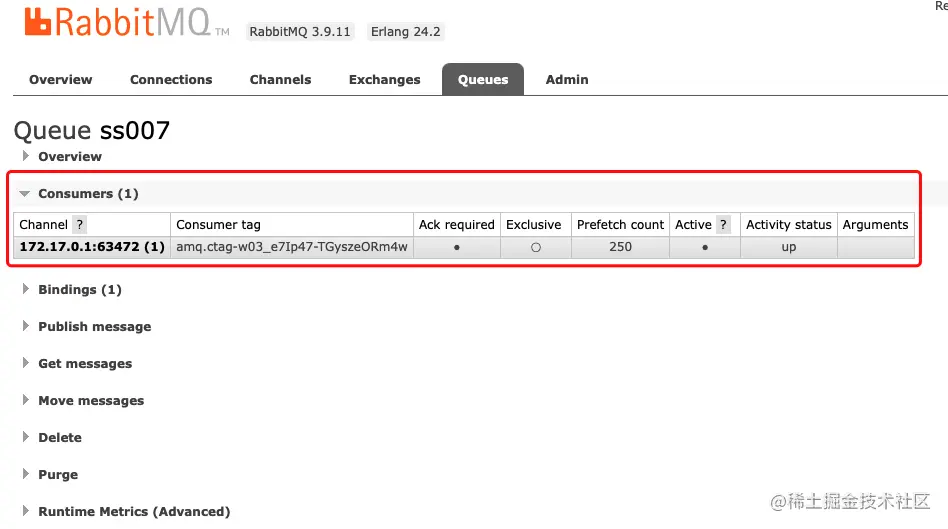Image resolution: width=948 pixels, height=529 pixels.
Task: Select the Queues tab
Action: pos(483,80)
